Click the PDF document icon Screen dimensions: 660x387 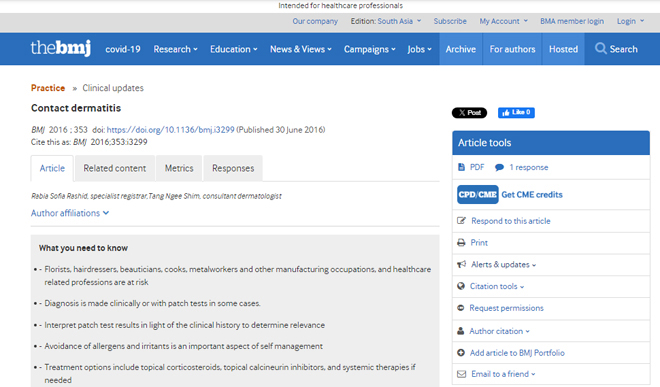coord(461,167)
